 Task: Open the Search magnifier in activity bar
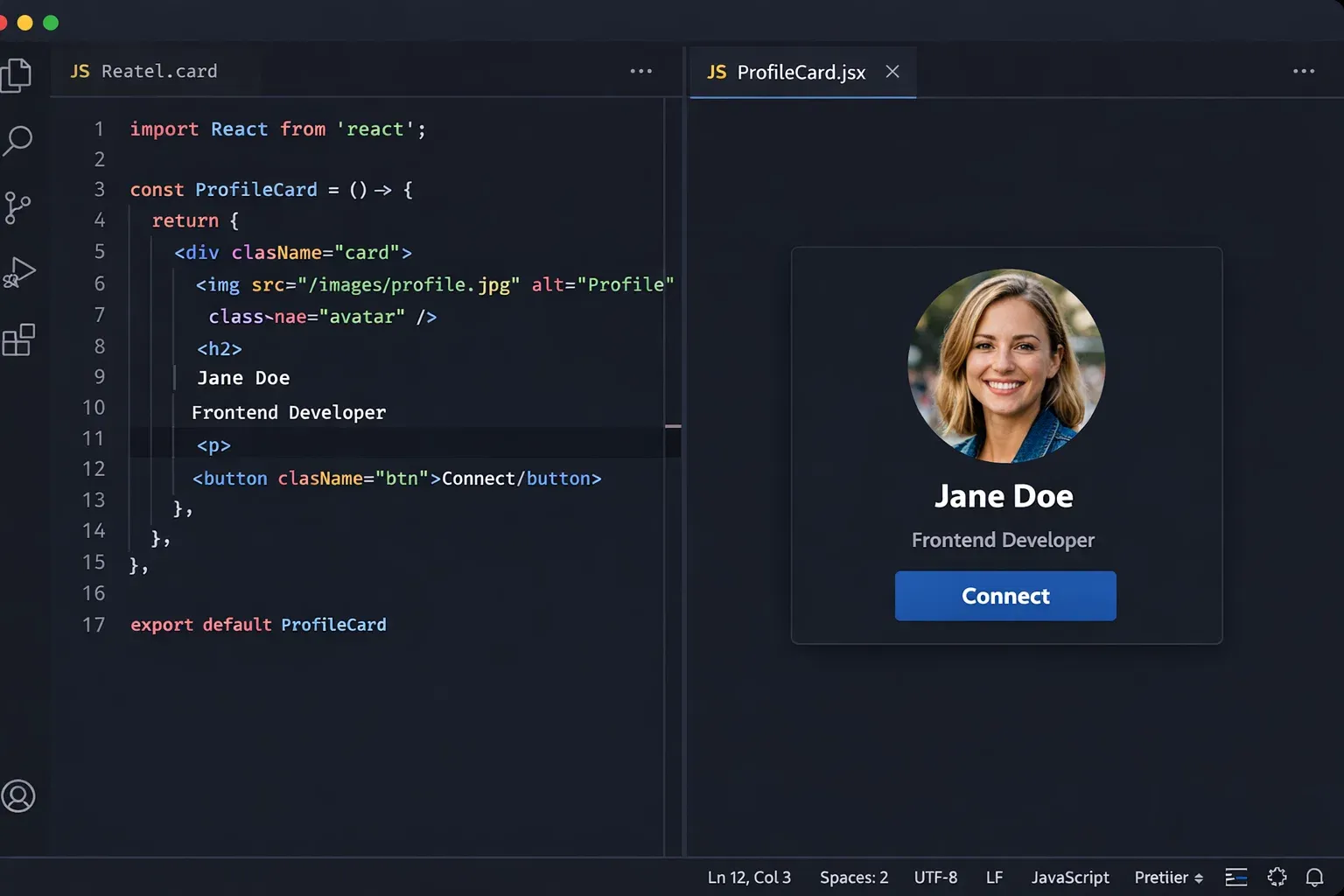(x=17, y=140)
